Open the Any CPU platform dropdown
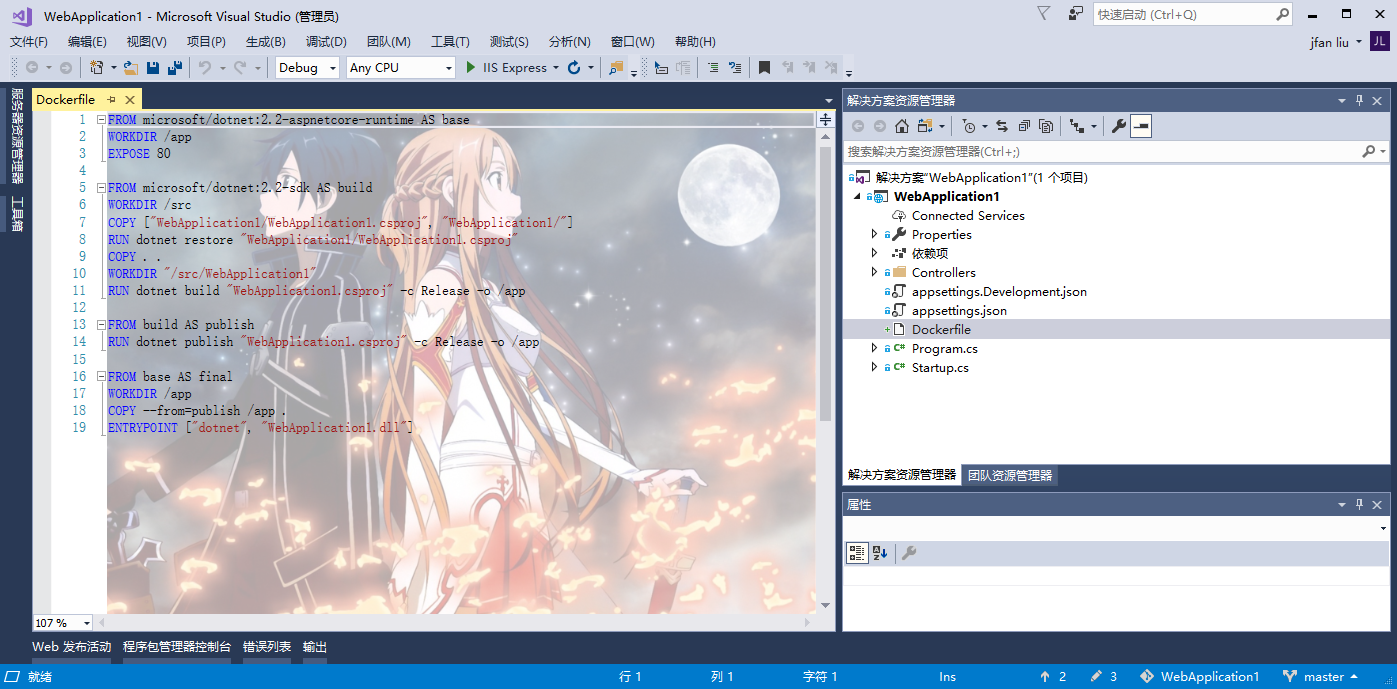Screen dimensions: 1397x689 pos(448,68)
